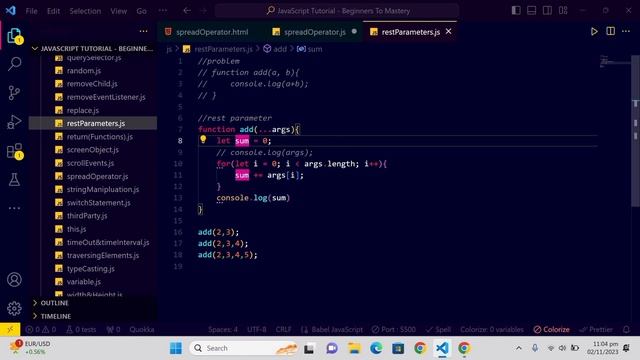Toggle the bottom panel
The width and height of the screenshot is (640, 360).
point(531,11)
